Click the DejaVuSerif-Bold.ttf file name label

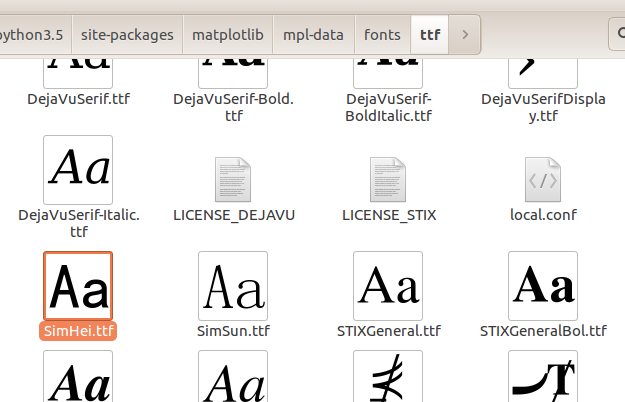(x=234, y=107)
